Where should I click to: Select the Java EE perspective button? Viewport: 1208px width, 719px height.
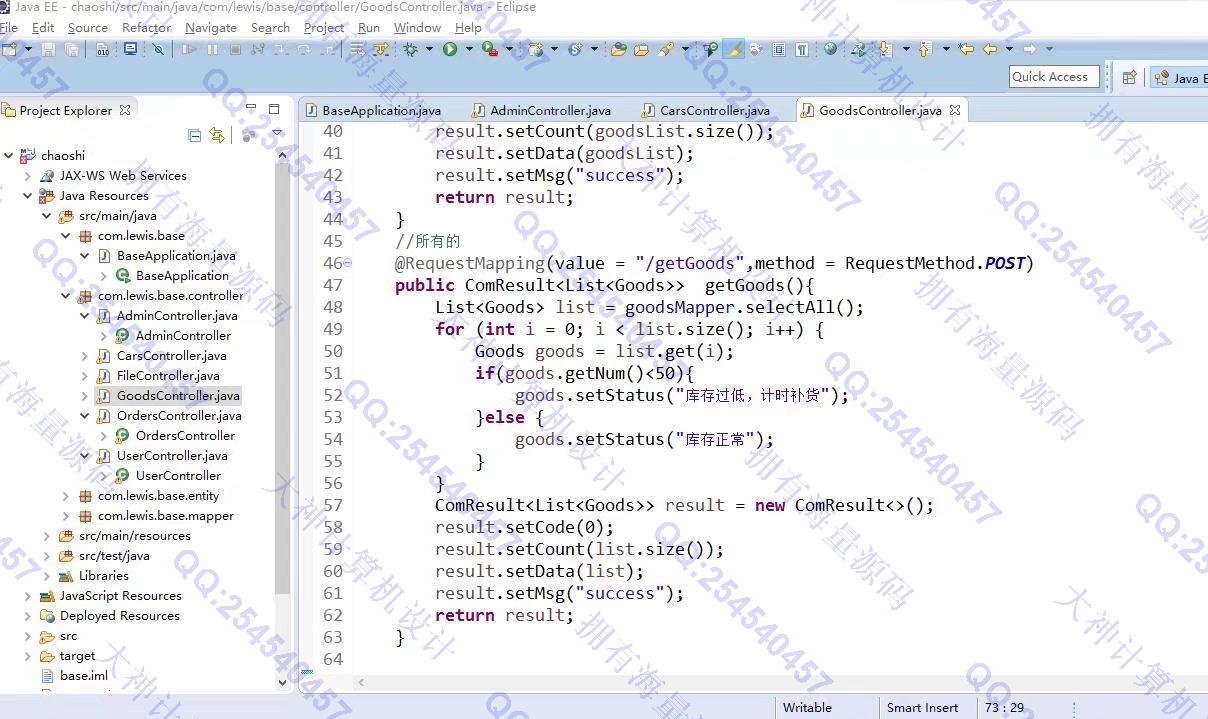(x=1178, y=78)
